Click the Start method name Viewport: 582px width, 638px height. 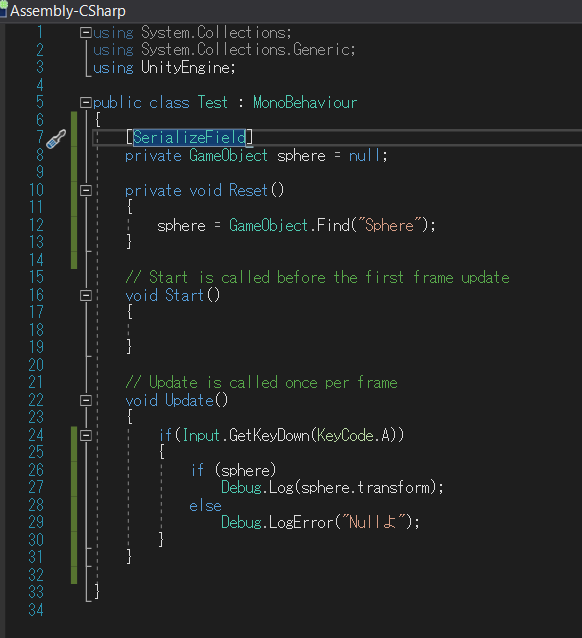(184, 295)
